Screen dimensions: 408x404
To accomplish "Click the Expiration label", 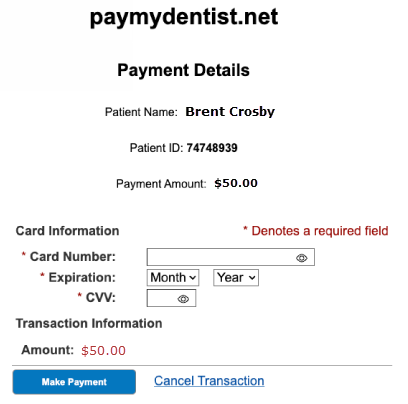I will click(x=82, y=277).
